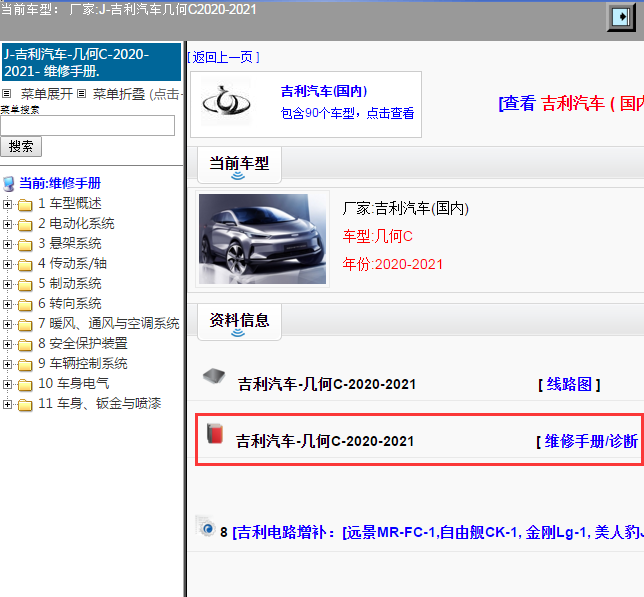The image size is (644, 597).
Task: Click folder icon of 2 电动化系统
Action: 25,225
